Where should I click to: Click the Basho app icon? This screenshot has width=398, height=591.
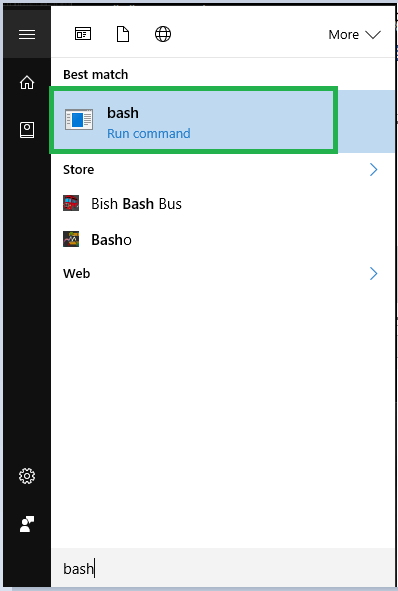pos(71,239)
